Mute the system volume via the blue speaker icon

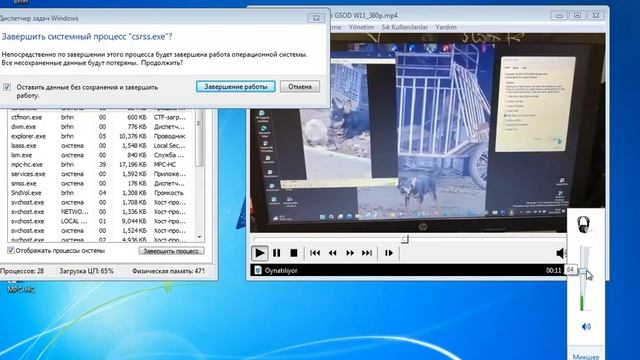(586, 327)
